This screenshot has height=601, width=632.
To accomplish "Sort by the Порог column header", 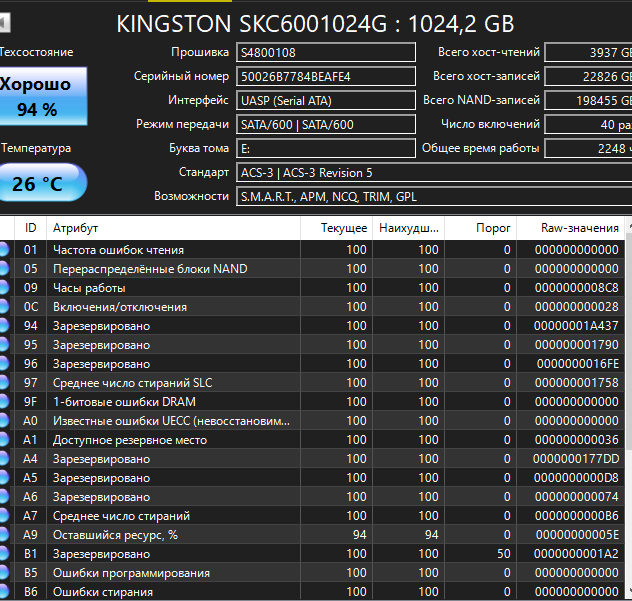I will click(x=480, y=228).
